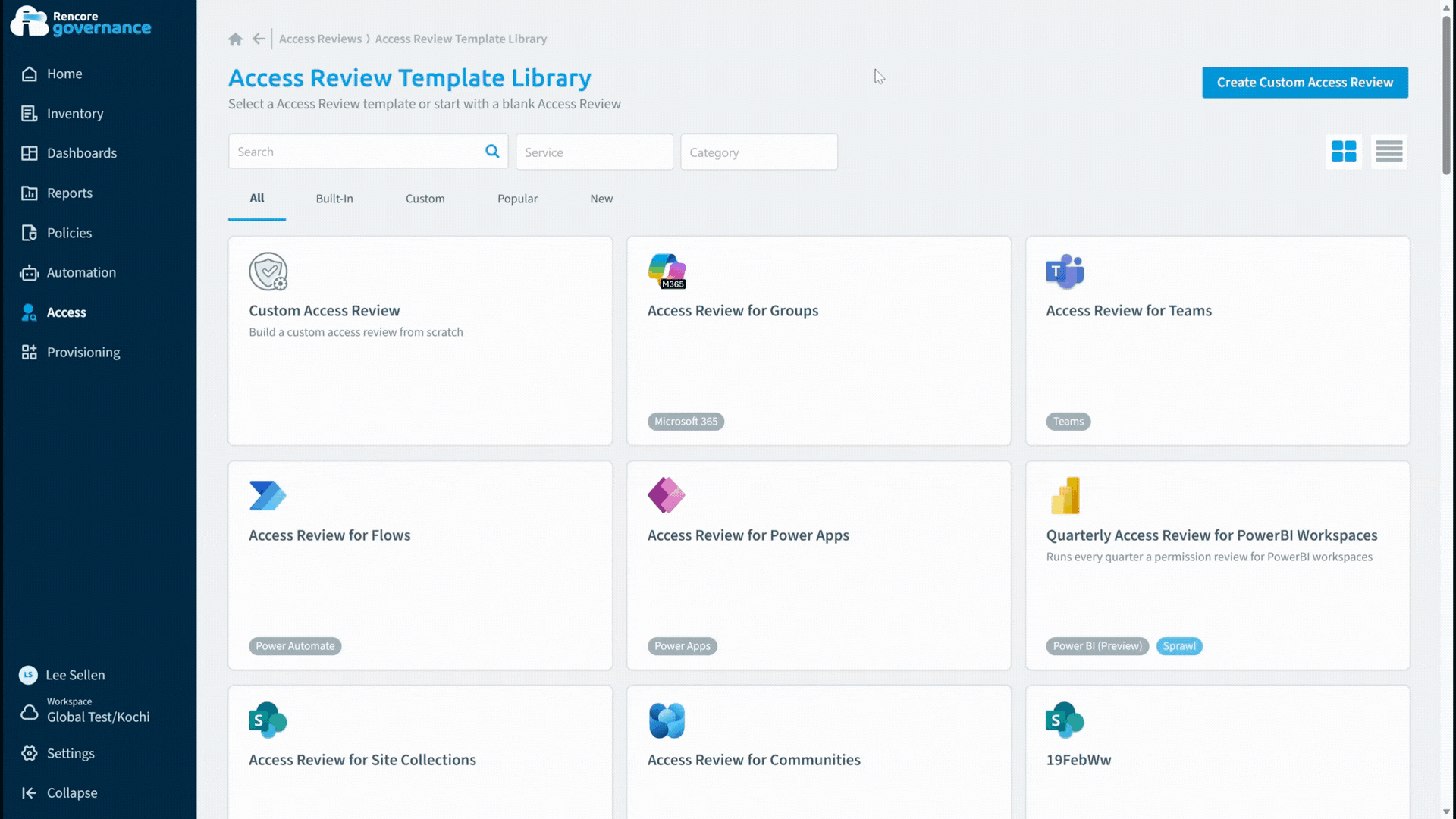
Task: Click the Power Apps diamond icon
Action: (x=667, y=495)
